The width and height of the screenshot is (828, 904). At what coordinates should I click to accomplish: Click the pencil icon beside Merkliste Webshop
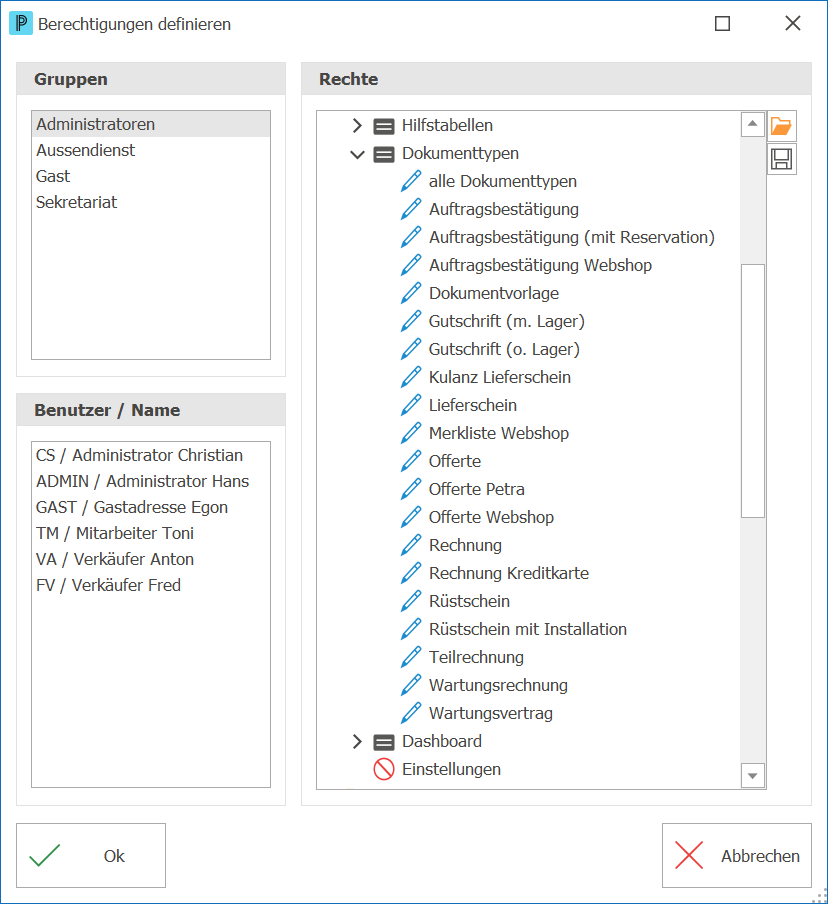click(x=411, y=433)
